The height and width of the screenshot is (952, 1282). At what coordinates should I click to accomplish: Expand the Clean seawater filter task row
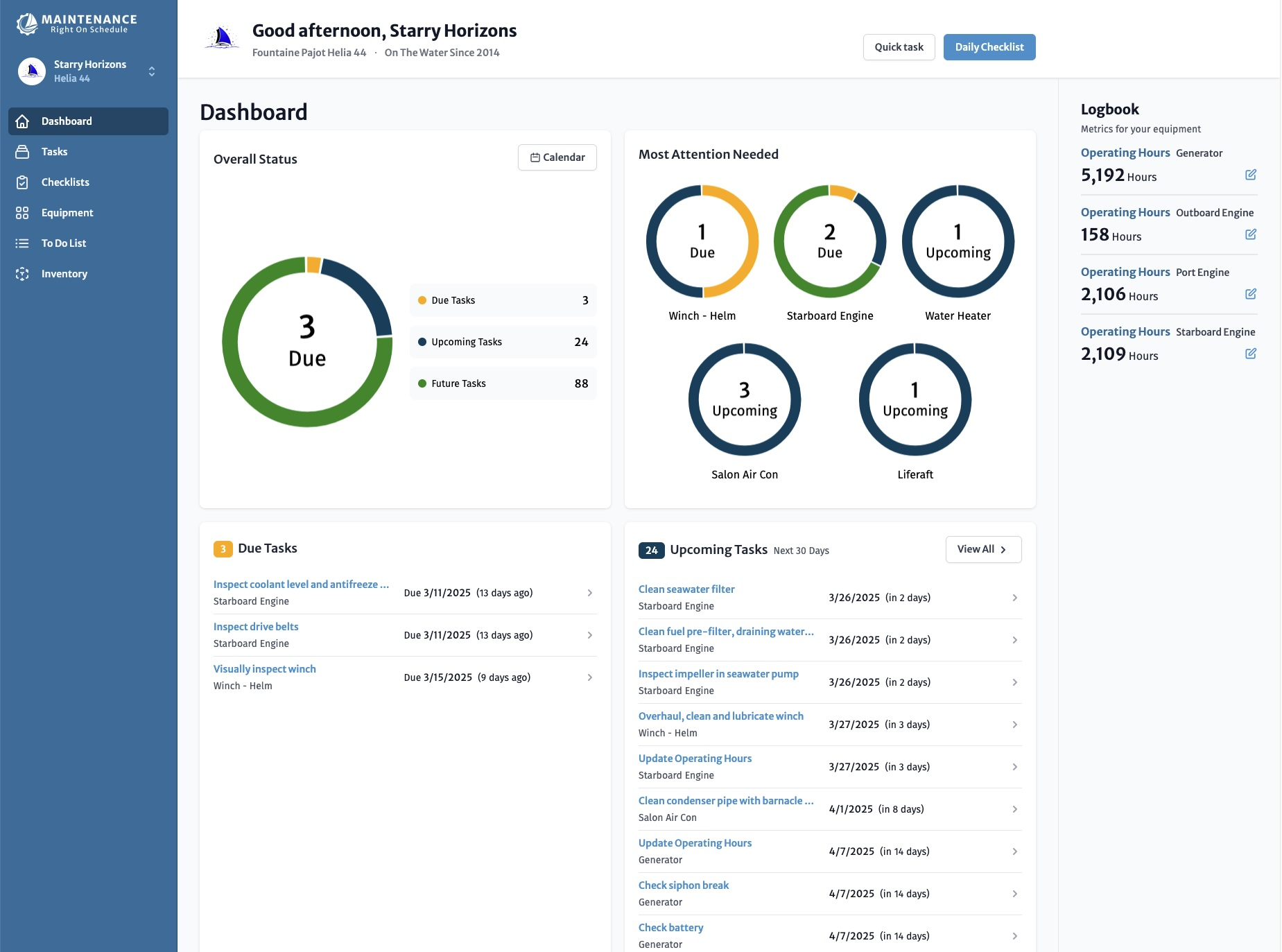[1015, 597]
